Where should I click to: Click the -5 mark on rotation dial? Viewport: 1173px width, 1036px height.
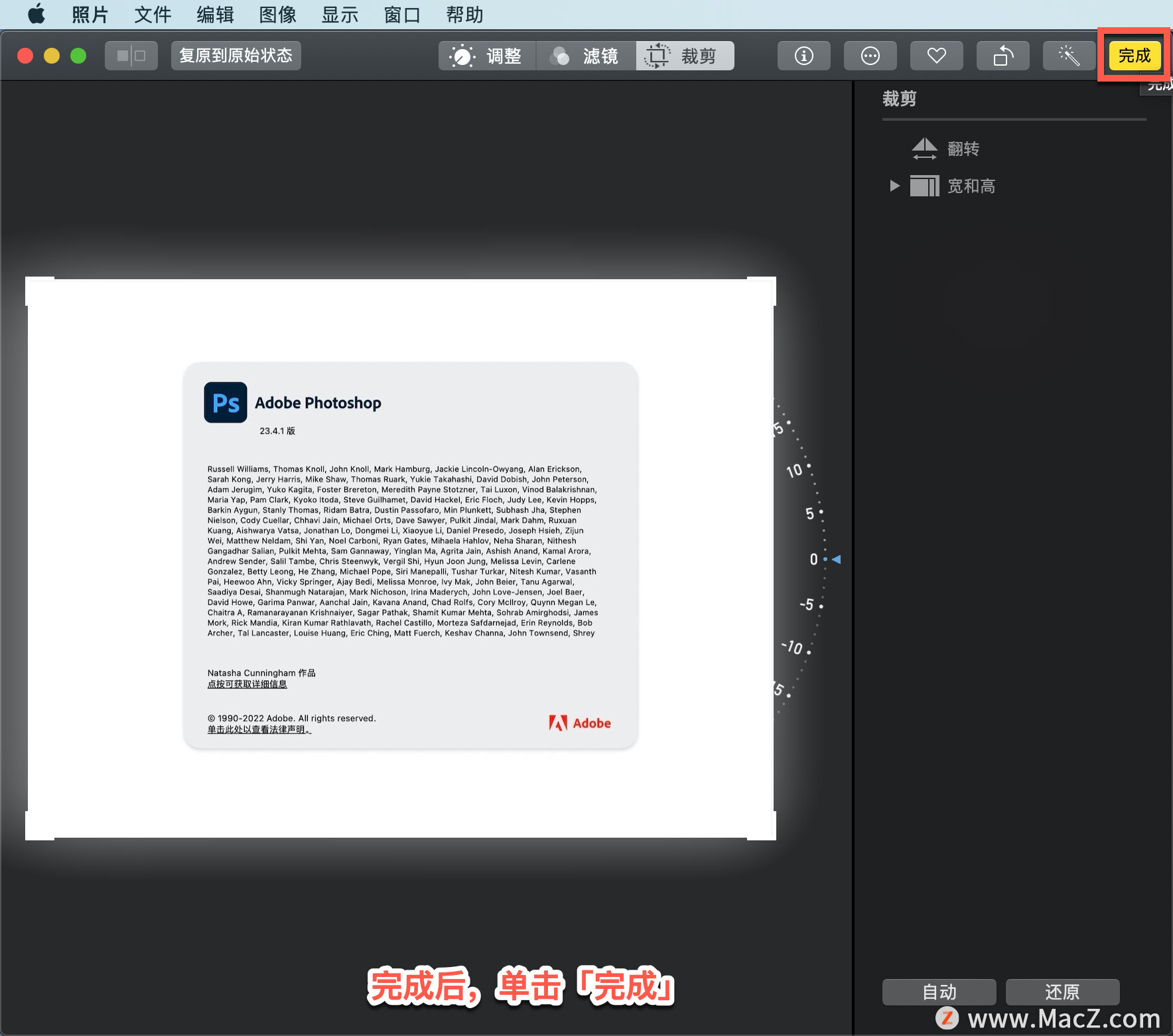807,604
